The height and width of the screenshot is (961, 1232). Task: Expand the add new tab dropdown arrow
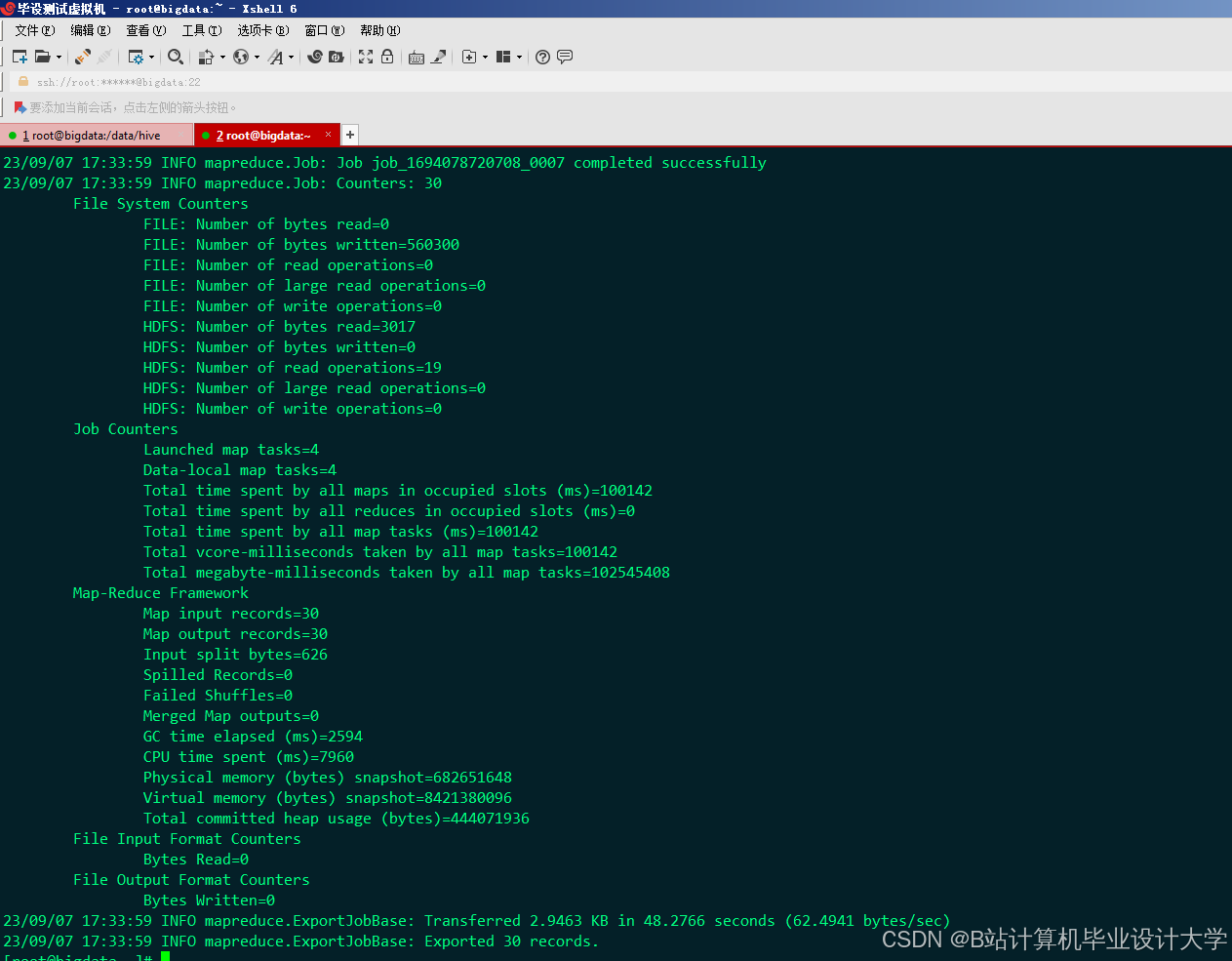click(x=485, y=57)
